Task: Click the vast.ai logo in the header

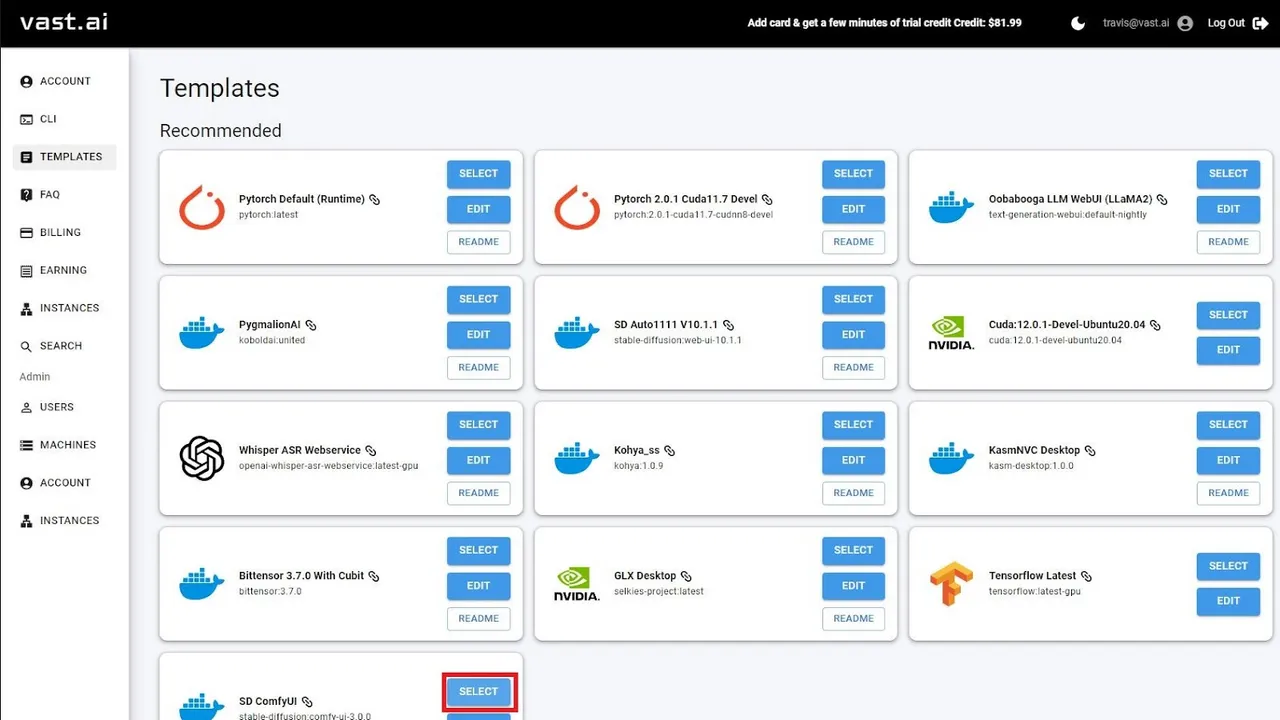Action: coord(64,22)
